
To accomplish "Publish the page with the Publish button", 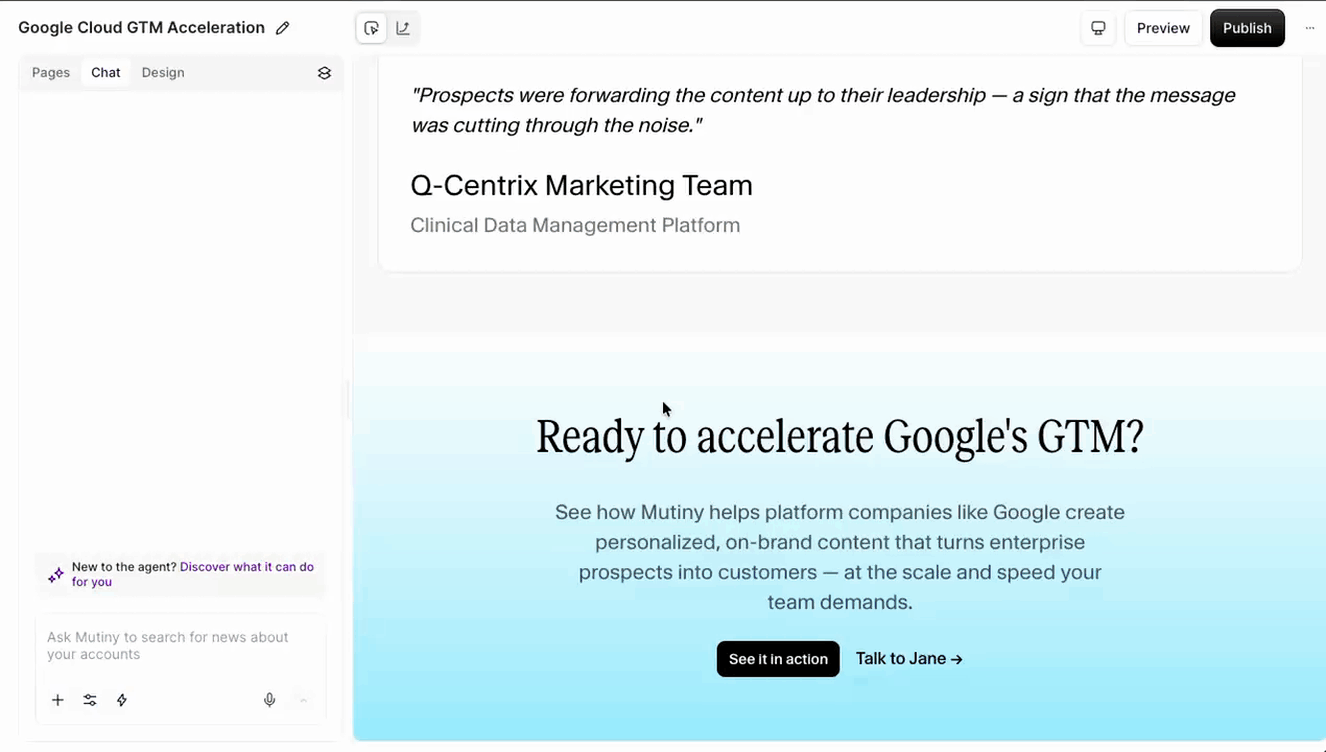I will pos(1247,28).
